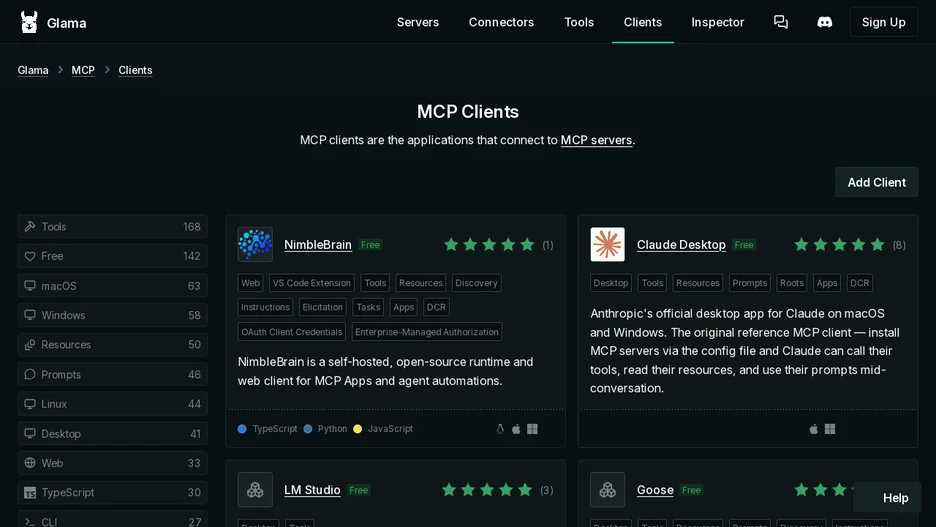The height and width of the screenshot is (527, 936).
Task: Click the wrench icon beside Tools filter
Action: (x=30, y=226)
